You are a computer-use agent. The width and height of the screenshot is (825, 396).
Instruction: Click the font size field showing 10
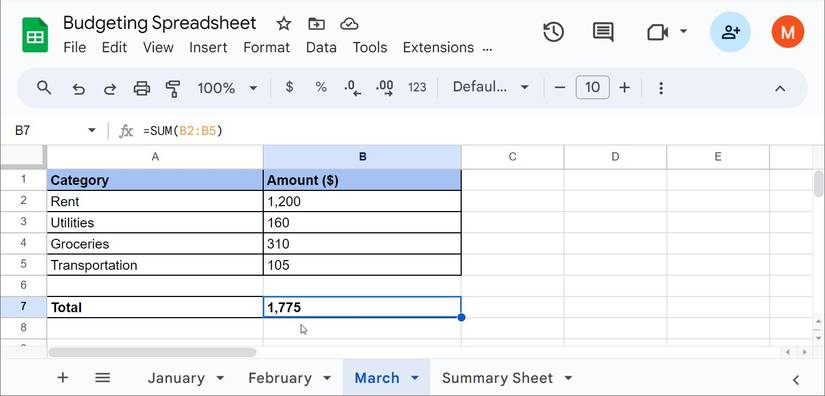(x=592, y=87)
